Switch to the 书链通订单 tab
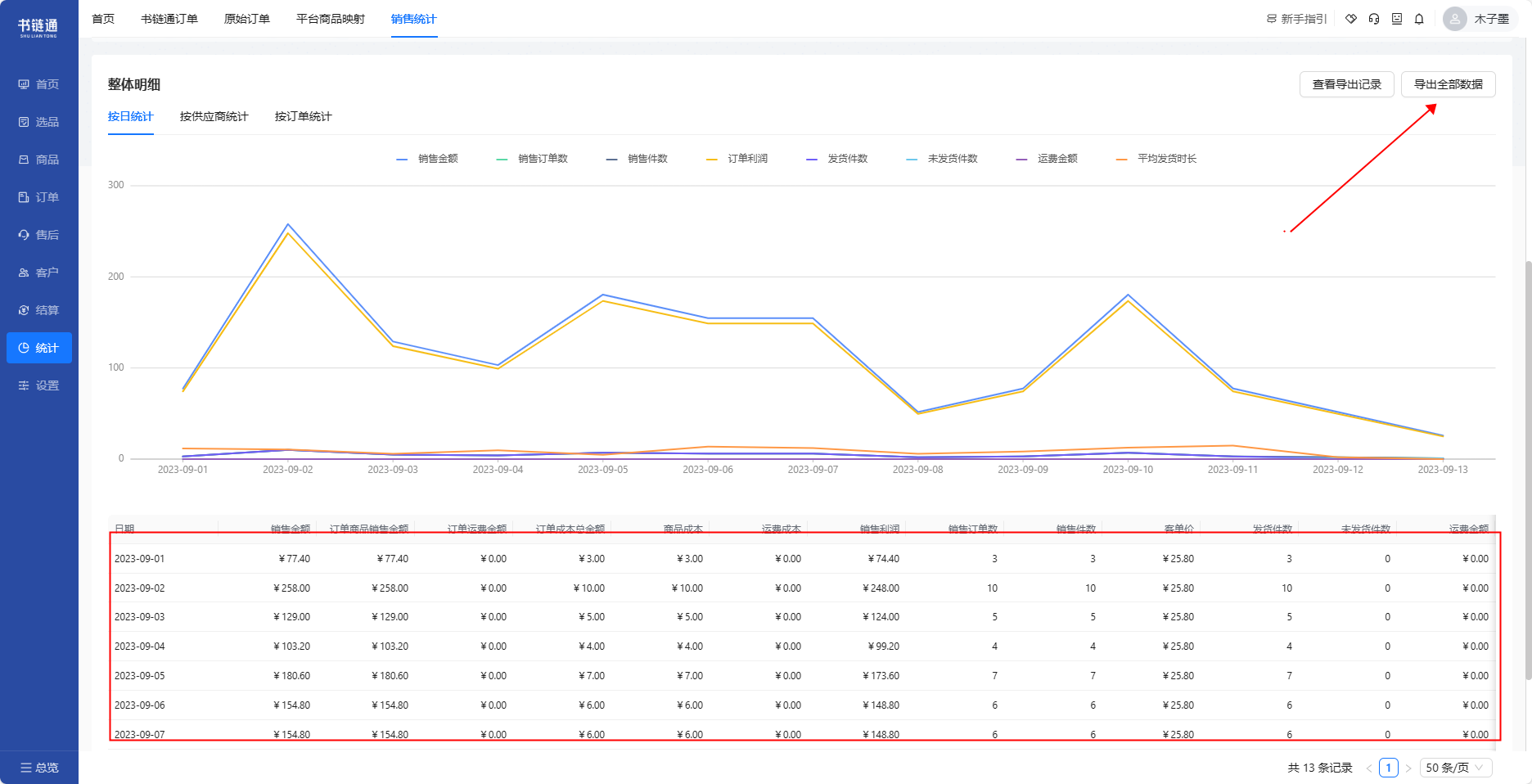Viewport: 1532px width, 784px height. [169, 19]
